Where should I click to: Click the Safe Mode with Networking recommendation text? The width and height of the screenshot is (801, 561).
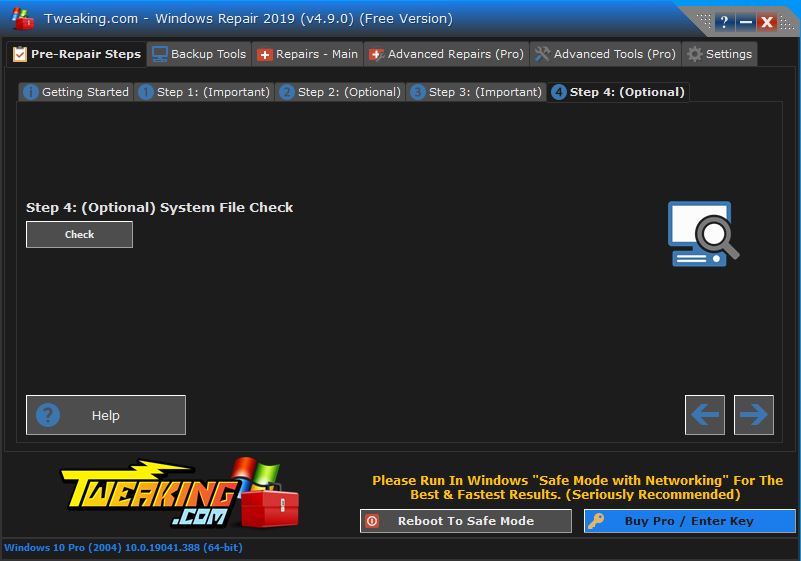[577, 487]
